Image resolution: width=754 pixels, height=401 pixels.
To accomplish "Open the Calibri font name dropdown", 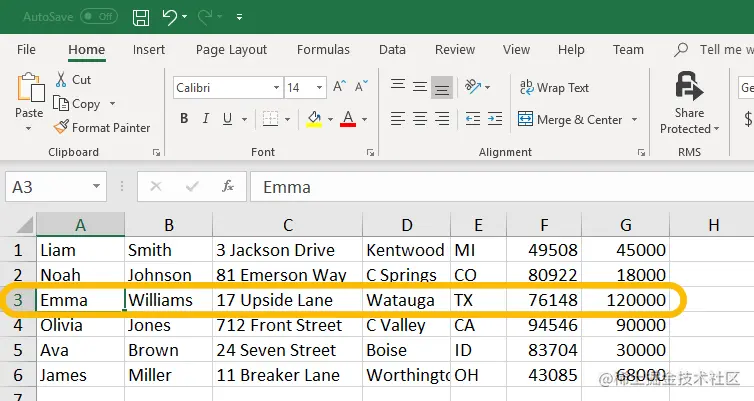I will [x=276, y=88].
